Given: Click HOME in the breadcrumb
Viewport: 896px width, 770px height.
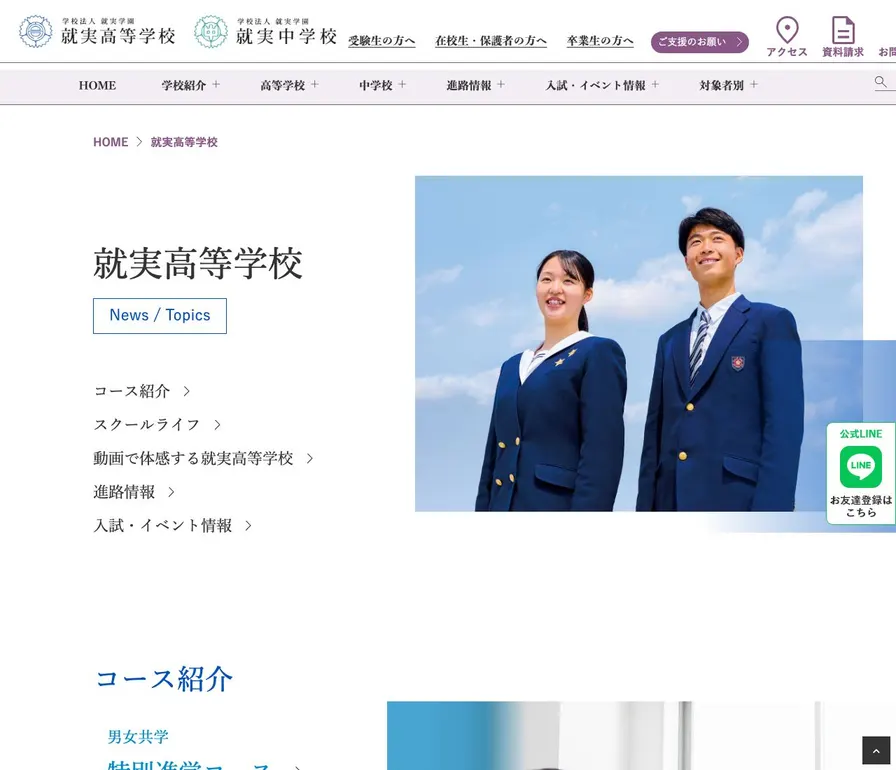Looking at the screenshot, I should tap(111, 142).
